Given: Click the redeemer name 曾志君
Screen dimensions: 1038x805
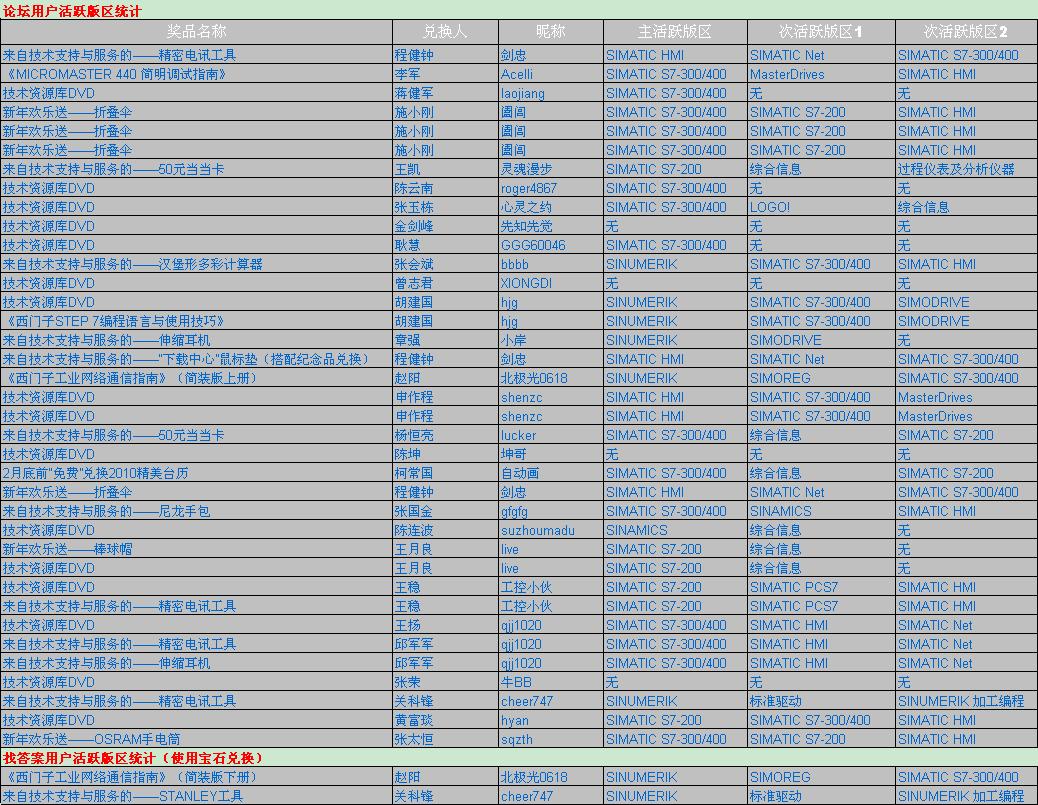Looking at the screenshot, I should tap(414, 283).
